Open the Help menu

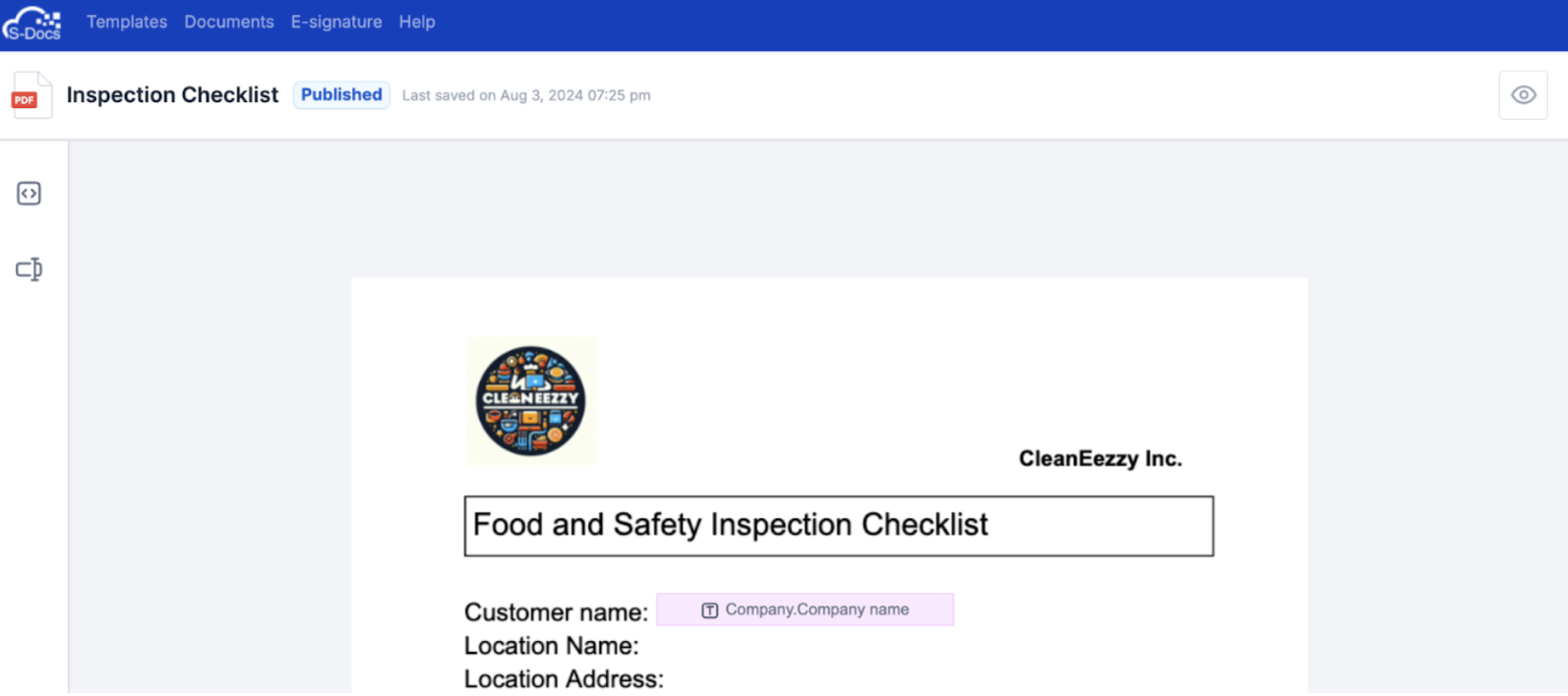point(417,22)
